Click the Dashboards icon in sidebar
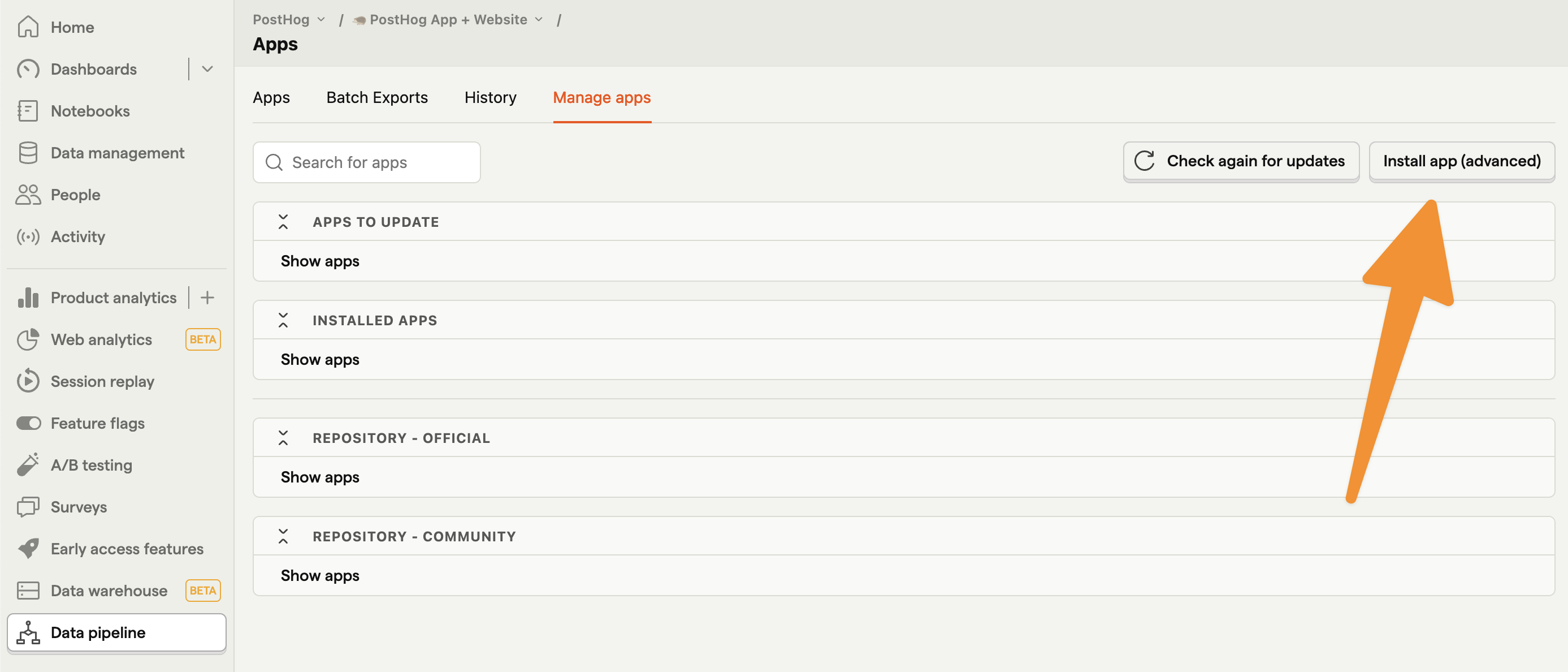1568x672 pixels. point(28,68)
